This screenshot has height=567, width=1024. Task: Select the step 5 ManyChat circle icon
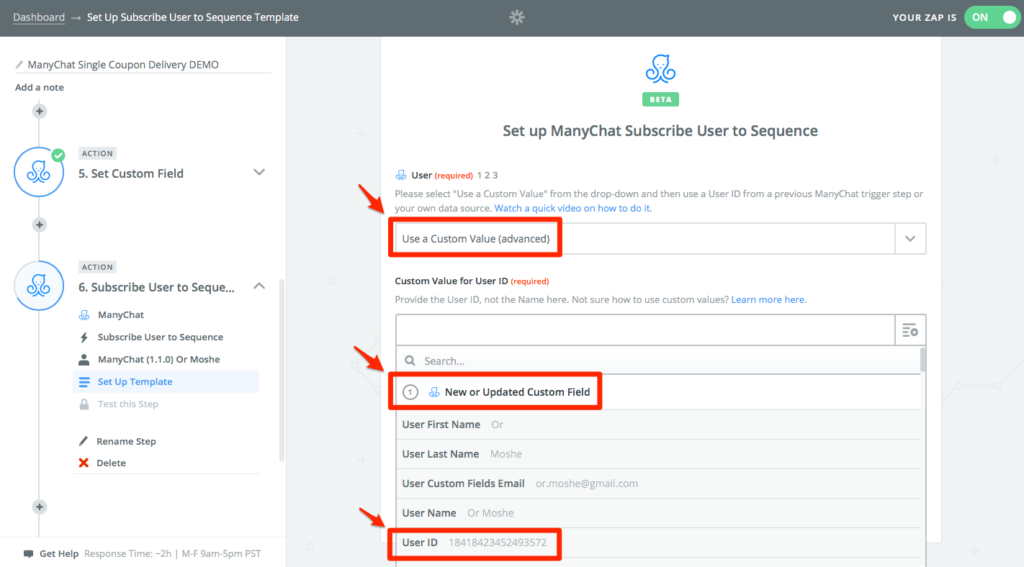39,172
